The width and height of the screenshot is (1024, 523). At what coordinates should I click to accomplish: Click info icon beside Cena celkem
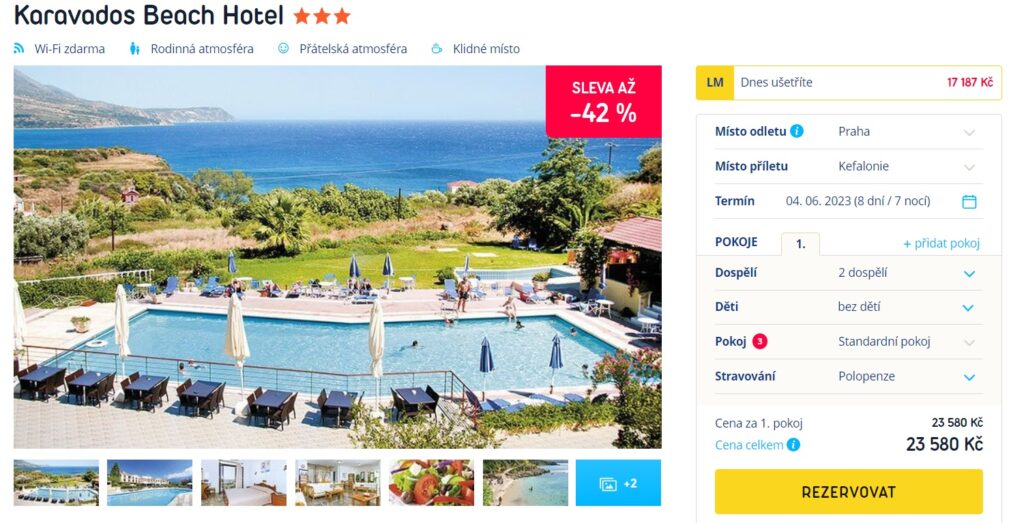(793, 445)
